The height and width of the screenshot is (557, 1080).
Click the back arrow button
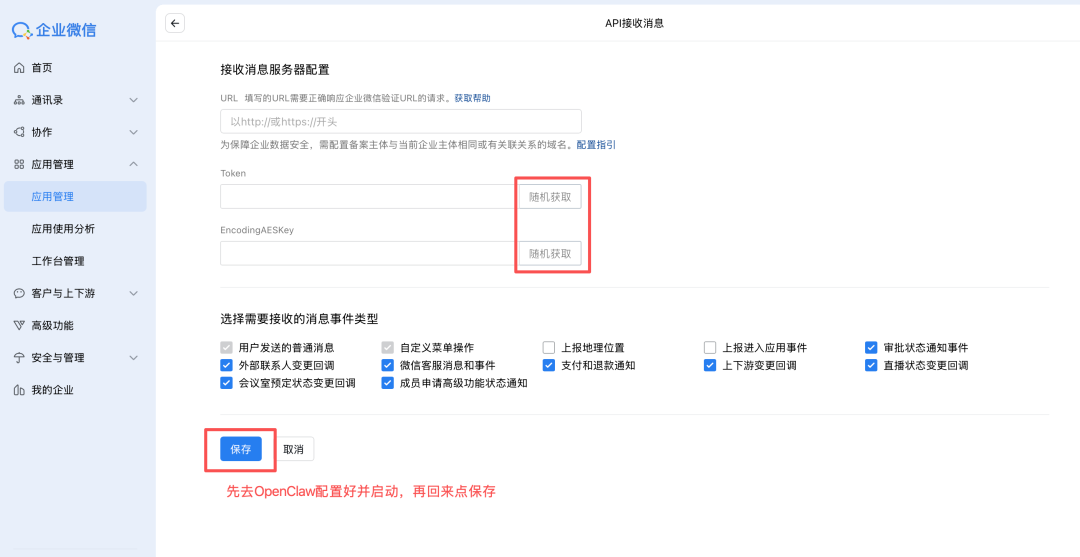tap(175, 23)
